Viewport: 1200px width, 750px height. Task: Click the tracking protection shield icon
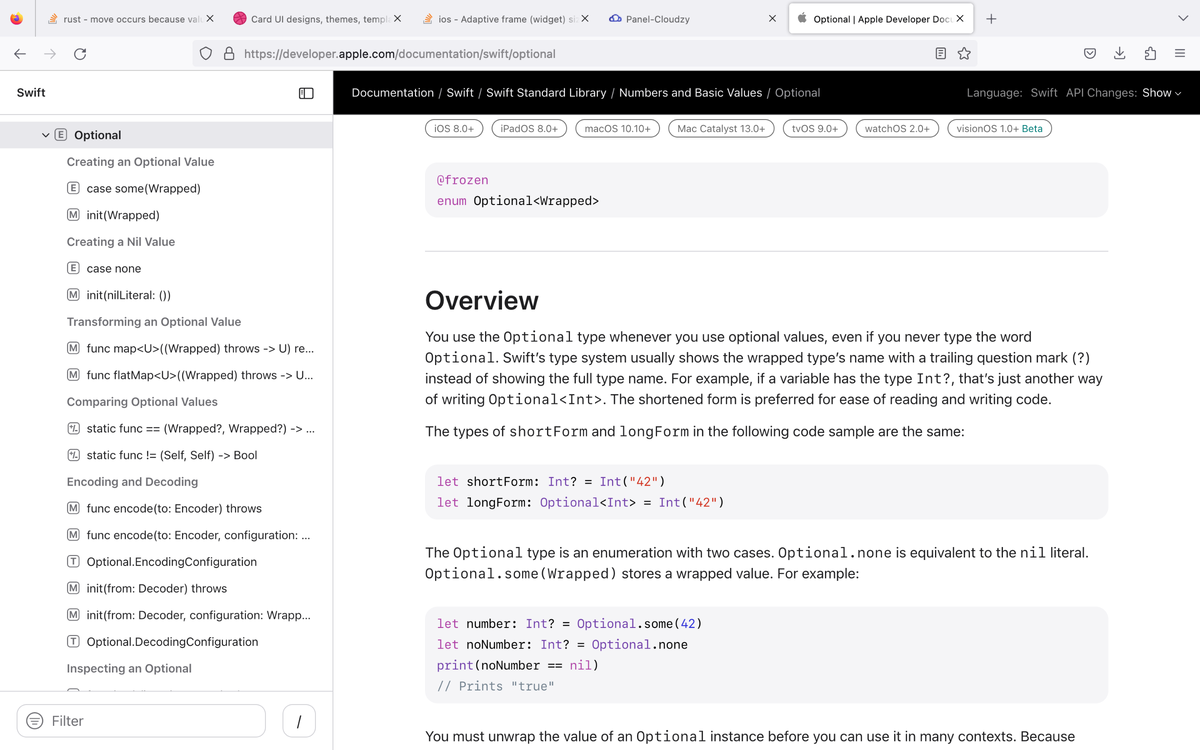[205, 55]
